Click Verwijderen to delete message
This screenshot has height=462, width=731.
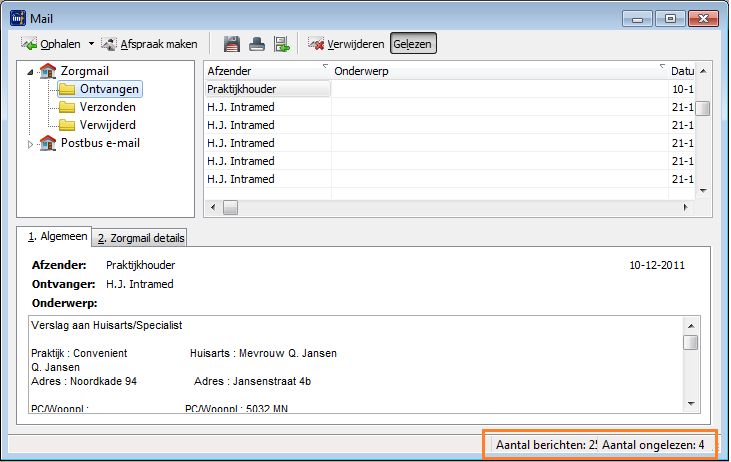[x=346, y=44]
